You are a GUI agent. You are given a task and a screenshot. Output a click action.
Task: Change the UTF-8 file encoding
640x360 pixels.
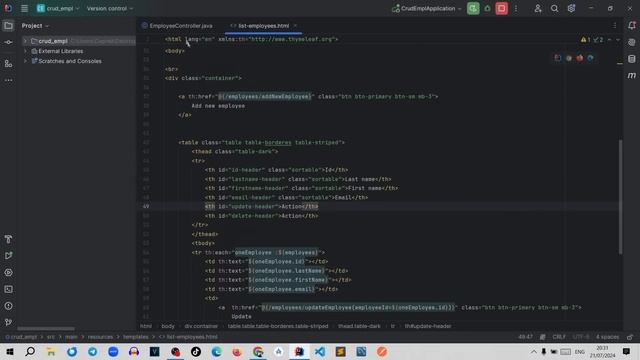tap(581, 337)
